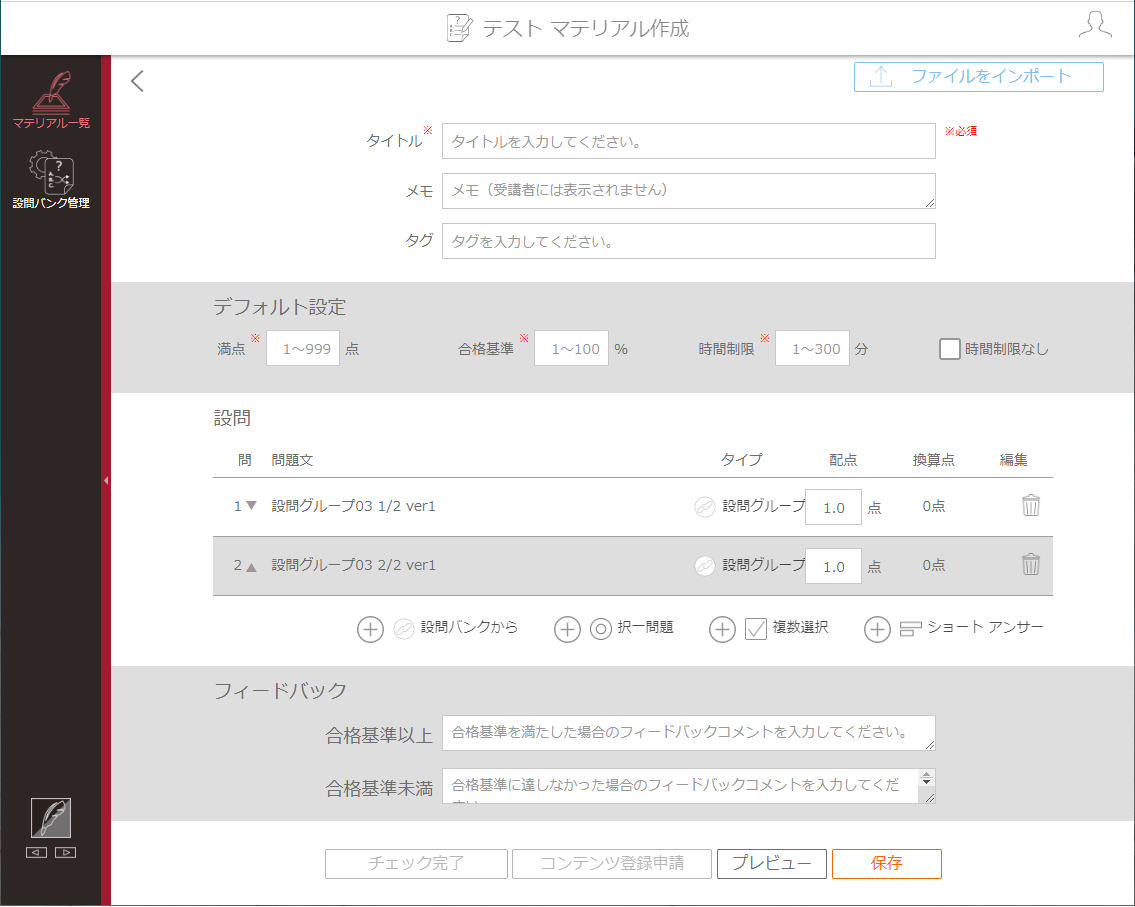Delete question 1 with trash icon

pyautogui.click(x=1031, y=505)
